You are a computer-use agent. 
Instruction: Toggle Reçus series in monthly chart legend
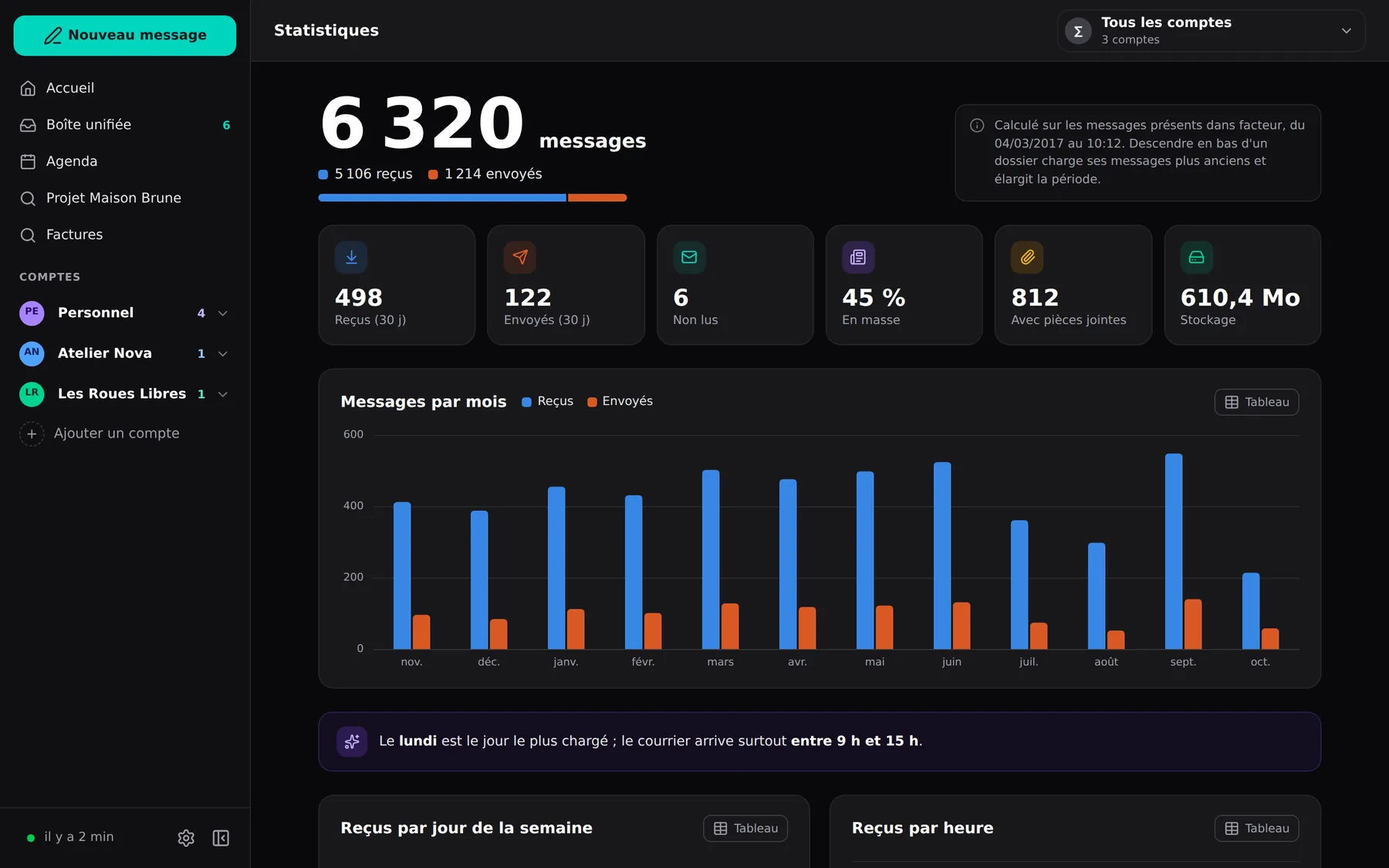click(x=547, y=401)
